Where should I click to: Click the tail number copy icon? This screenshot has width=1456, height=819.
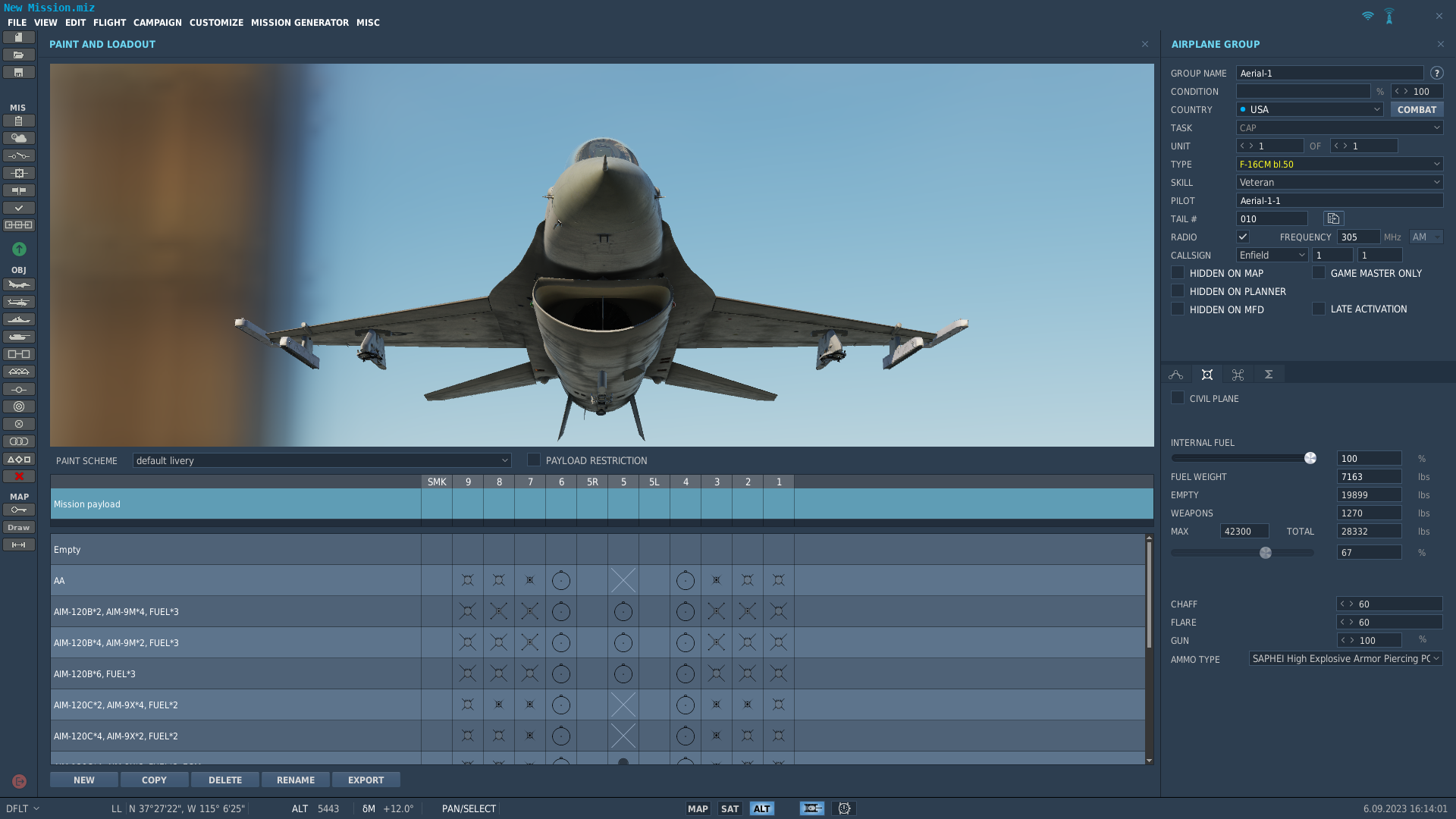coord(1333,218)
